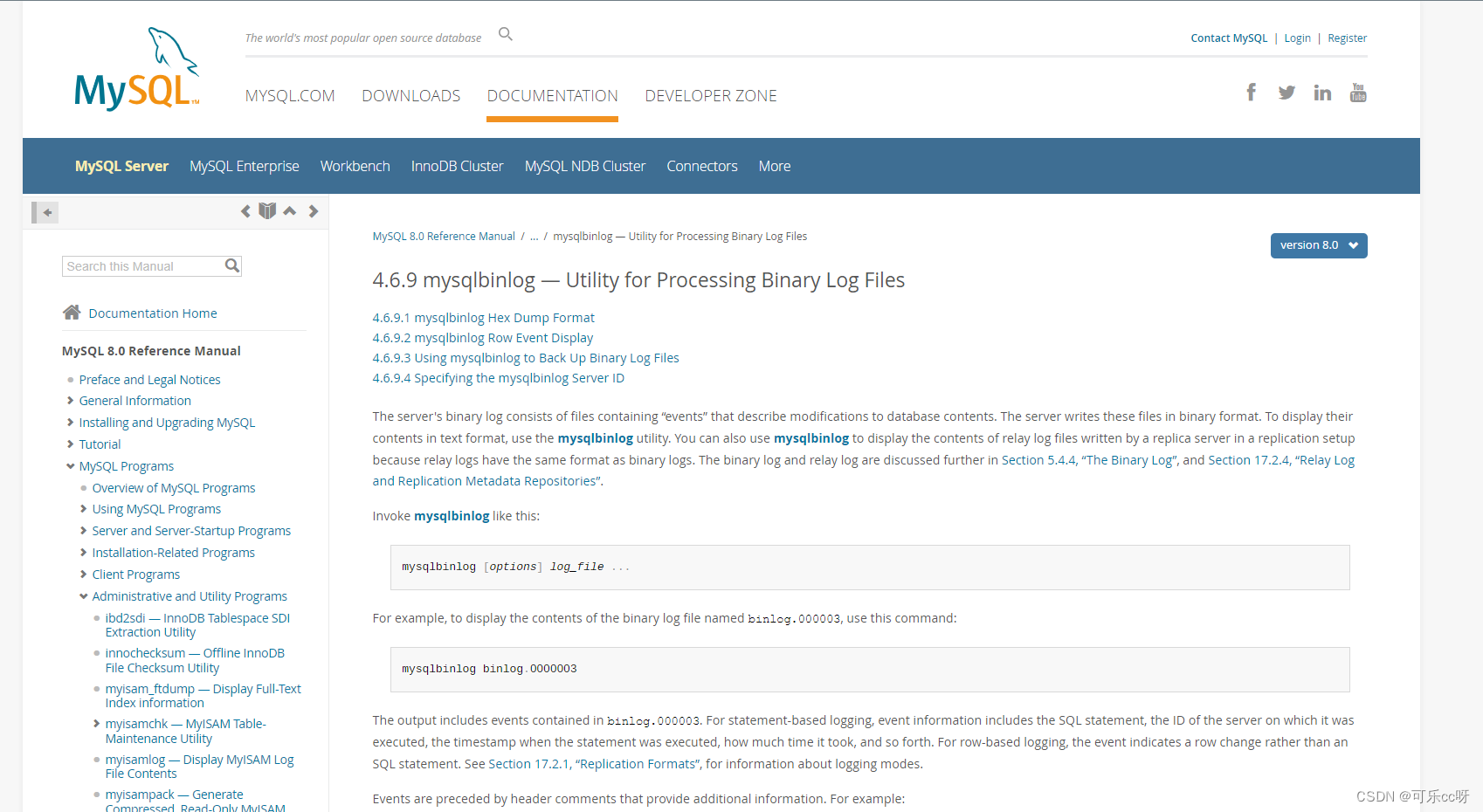Click the Register link
Image resolution: width=1483 pixels, height=812 pixels.
[1348, 38]
